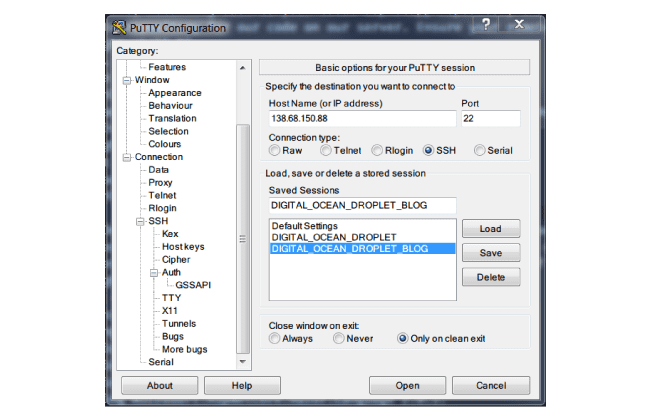Select the Connection category
The height and width of the screenshot is (420, 650).
pos(159,157)
